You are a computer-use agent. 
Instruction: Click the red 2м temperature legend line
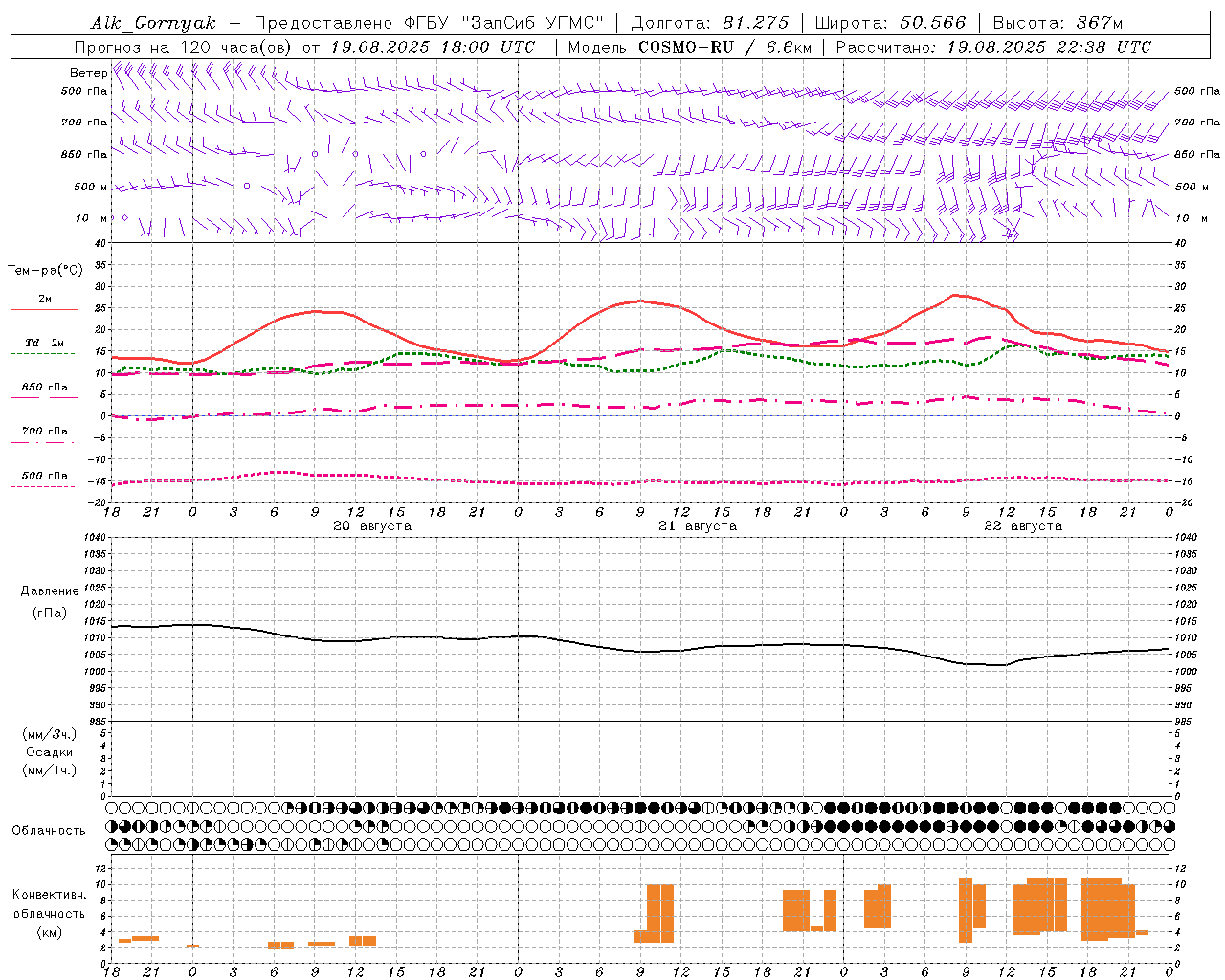click(x=44, y=309)
